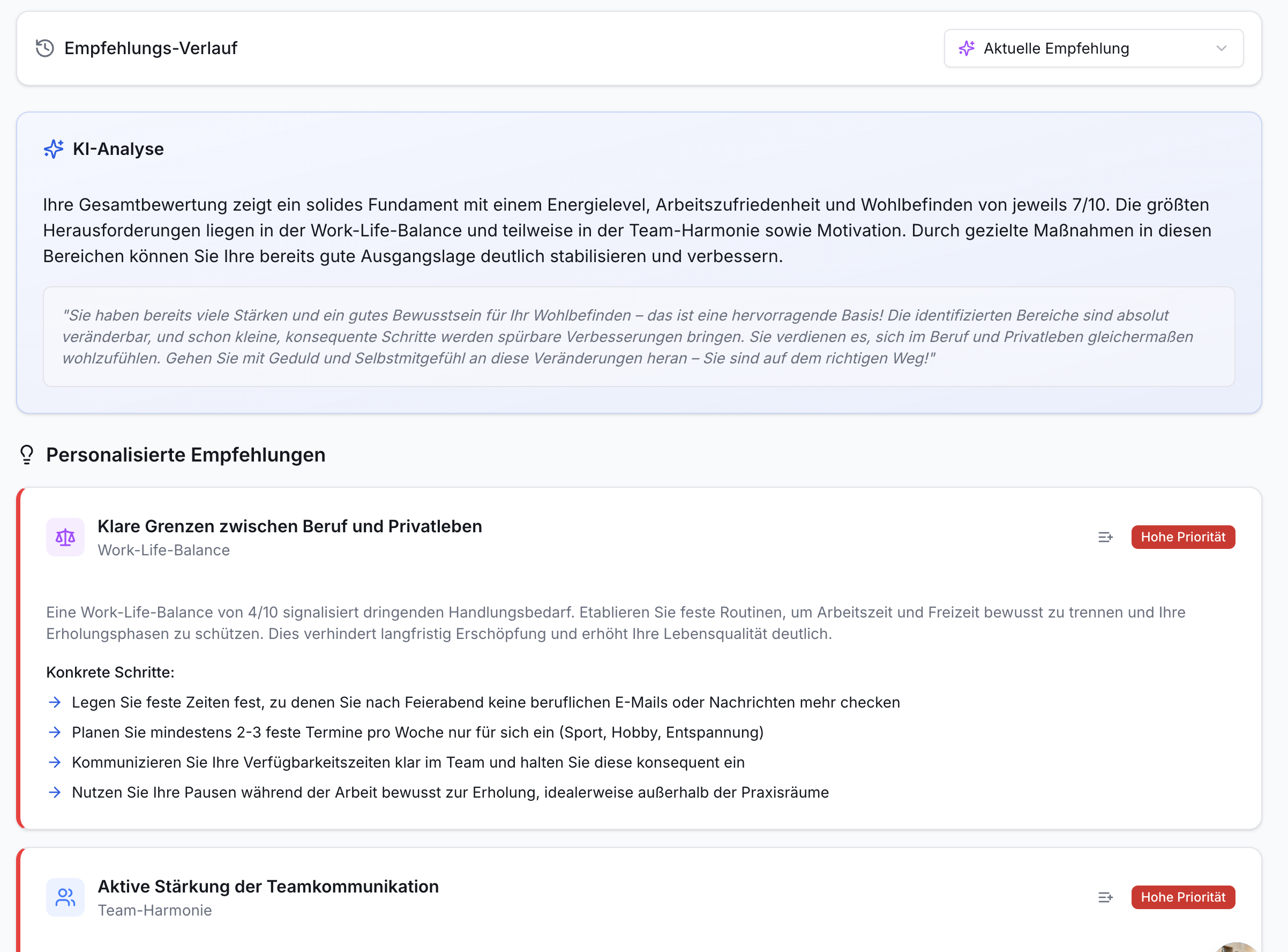Click the Work-Life-Balance subtitle
This screenshot has width=1288, height=952.
click(163, 551)
